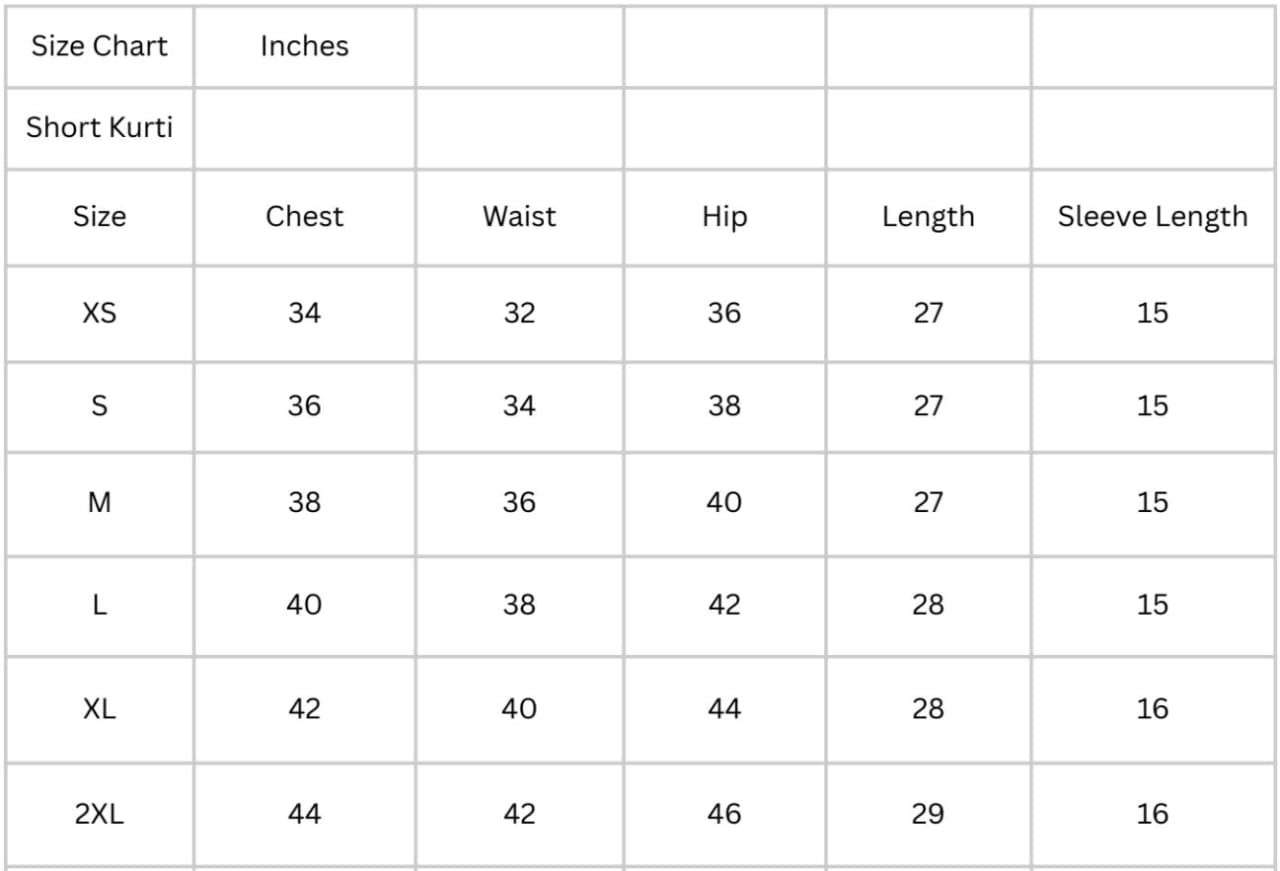Select hip value 46 for 2XL
This screenshot has width=1280, height=871.
pos(724,814)
